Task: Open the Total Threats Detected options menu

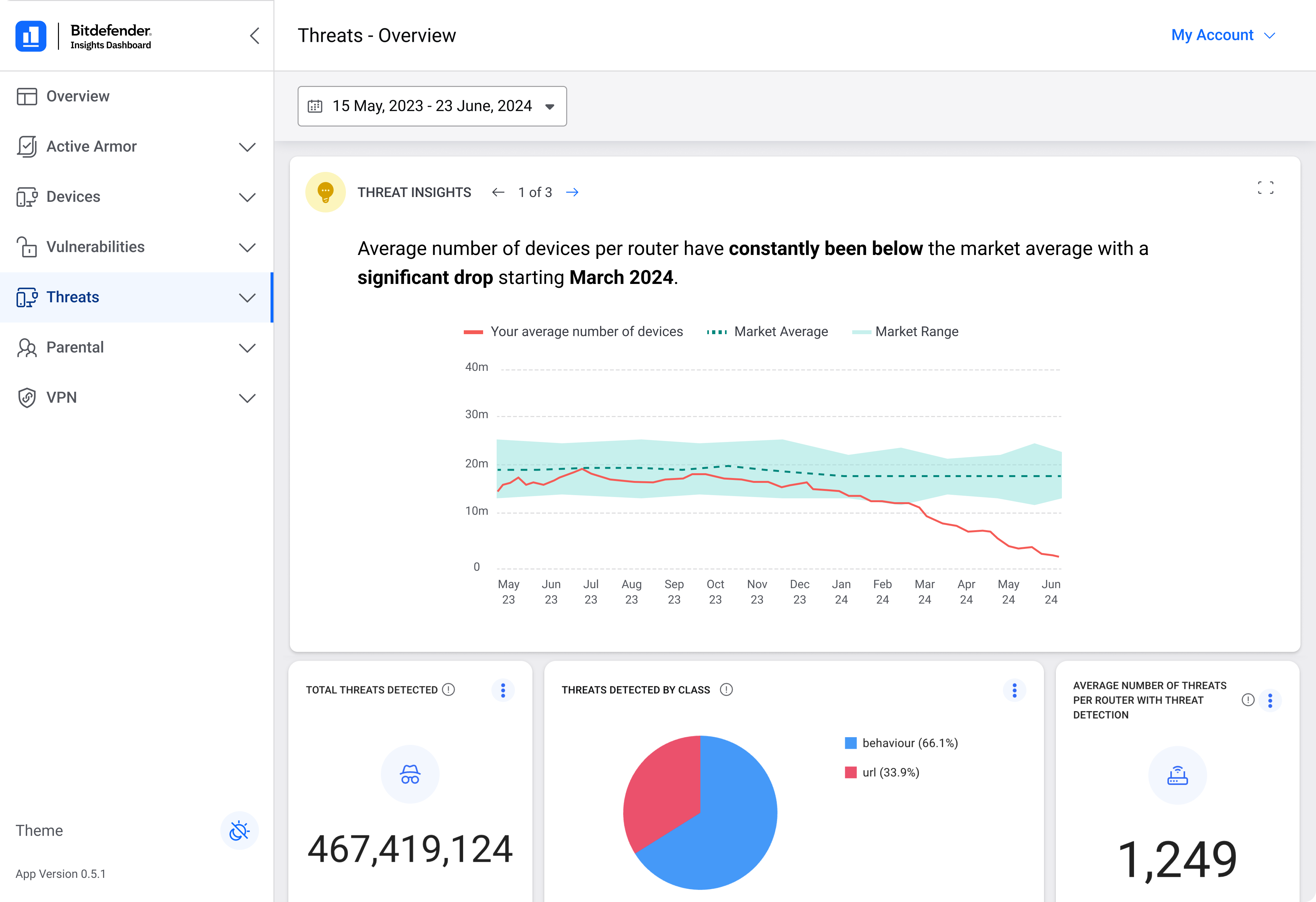Action: 503,690
